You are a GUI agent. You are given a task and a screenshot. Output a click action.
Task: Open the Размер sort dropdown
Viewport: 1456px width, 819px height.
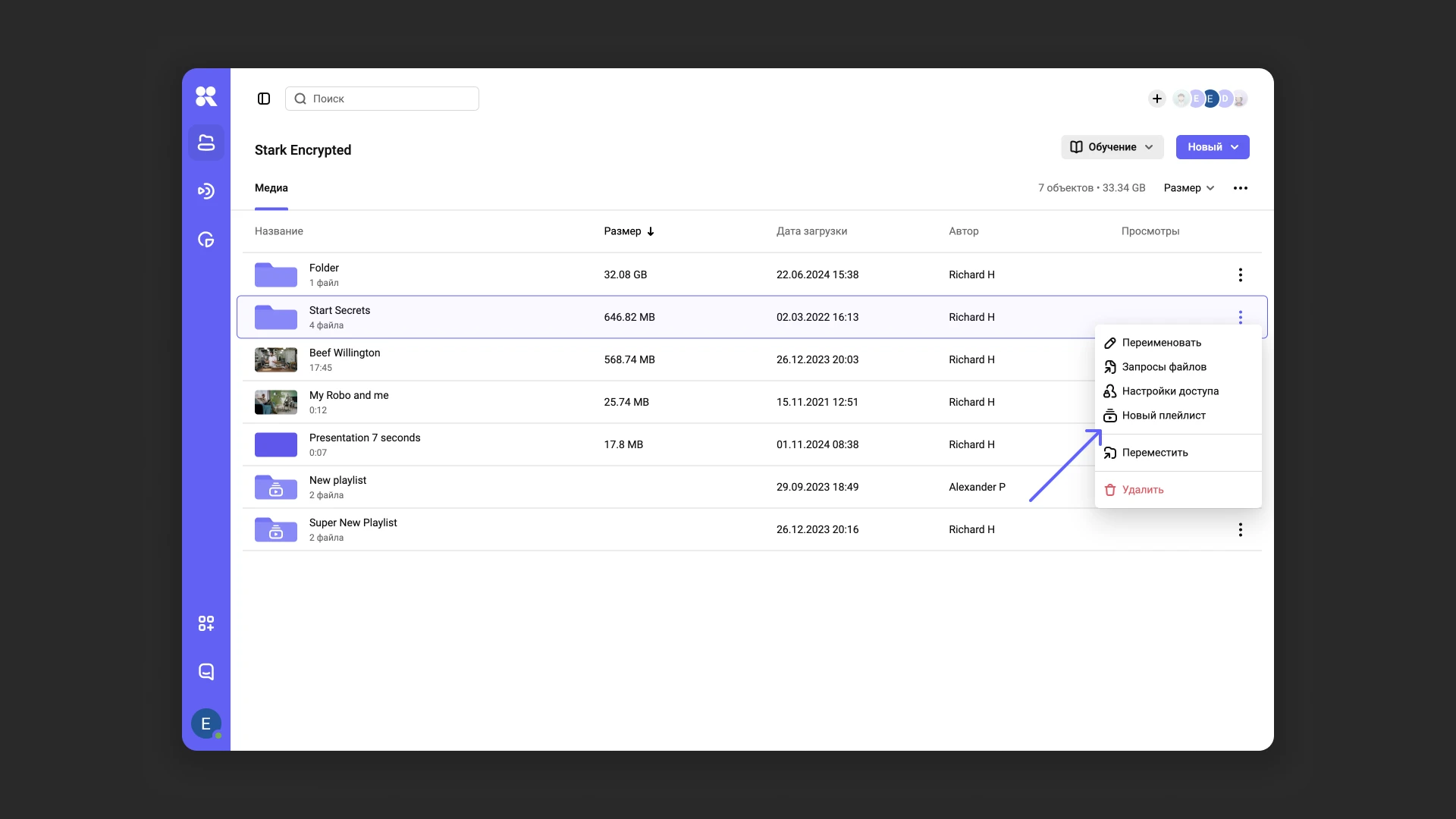tap(1188, 188)
